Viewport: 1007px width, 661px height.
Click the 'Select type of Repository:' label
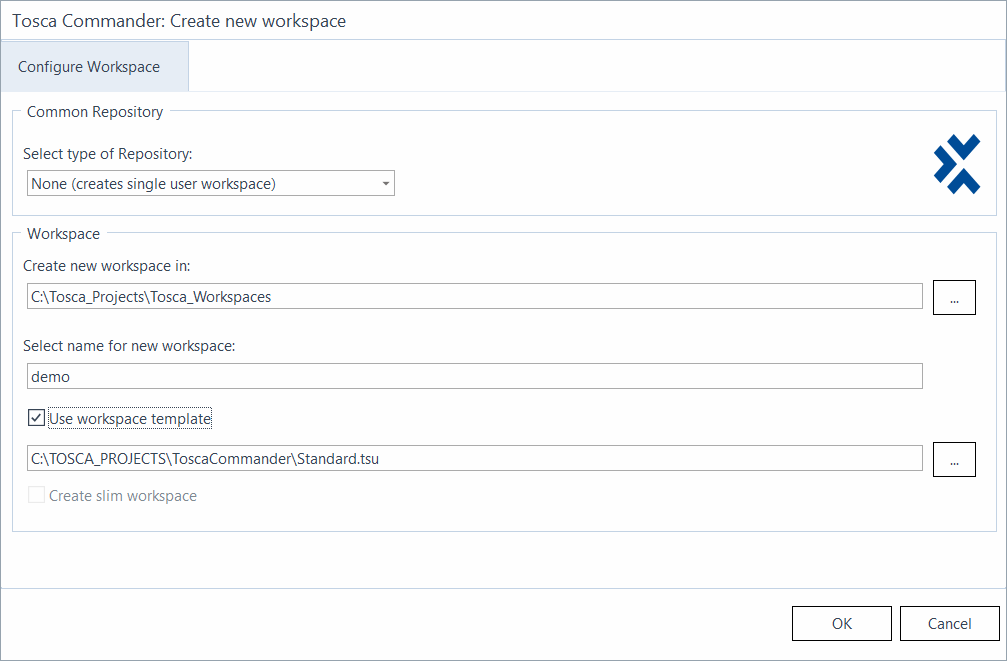pyautogui.click(x=108, y=154)
